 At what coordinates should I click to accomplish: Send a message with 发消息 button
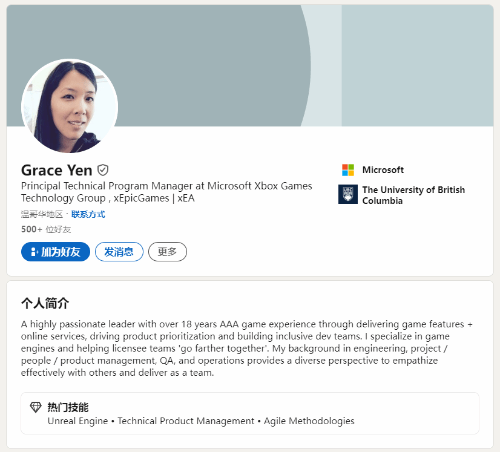point(119,252)
